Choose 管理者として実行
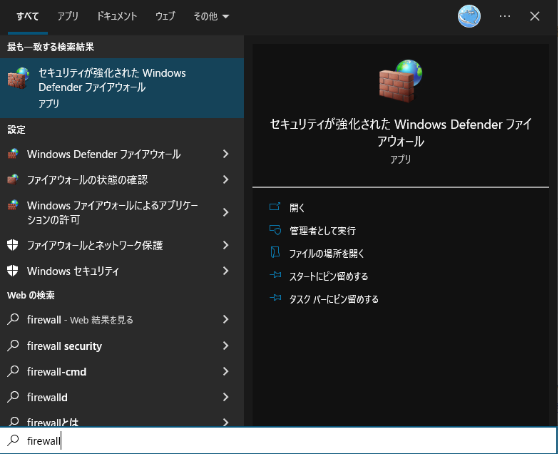The height and width of the screenshot is (454, 558). coord(322,231)
